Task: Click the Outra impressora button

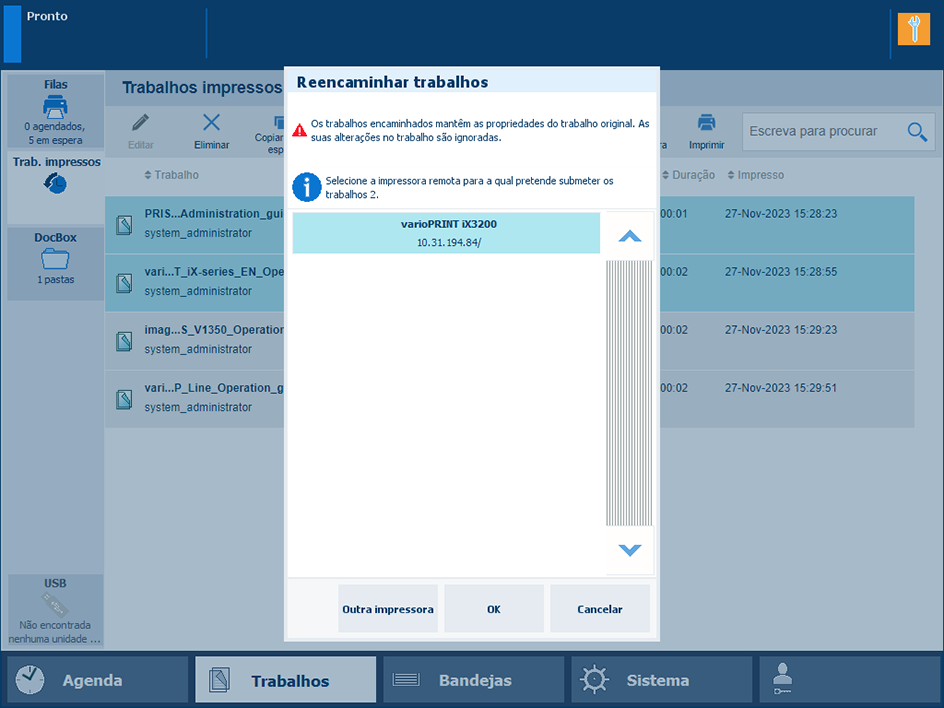Action: 388,609
